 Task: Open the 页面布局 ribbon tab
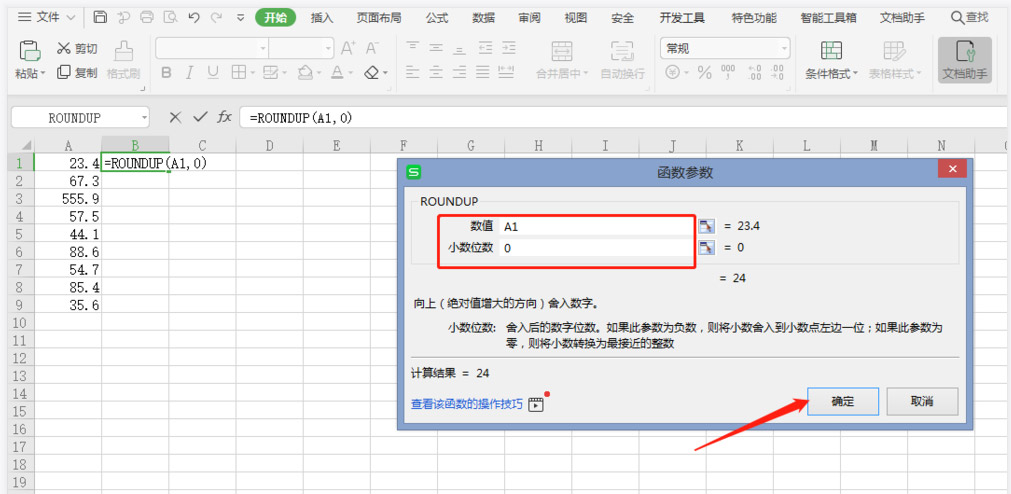point(379,17)
